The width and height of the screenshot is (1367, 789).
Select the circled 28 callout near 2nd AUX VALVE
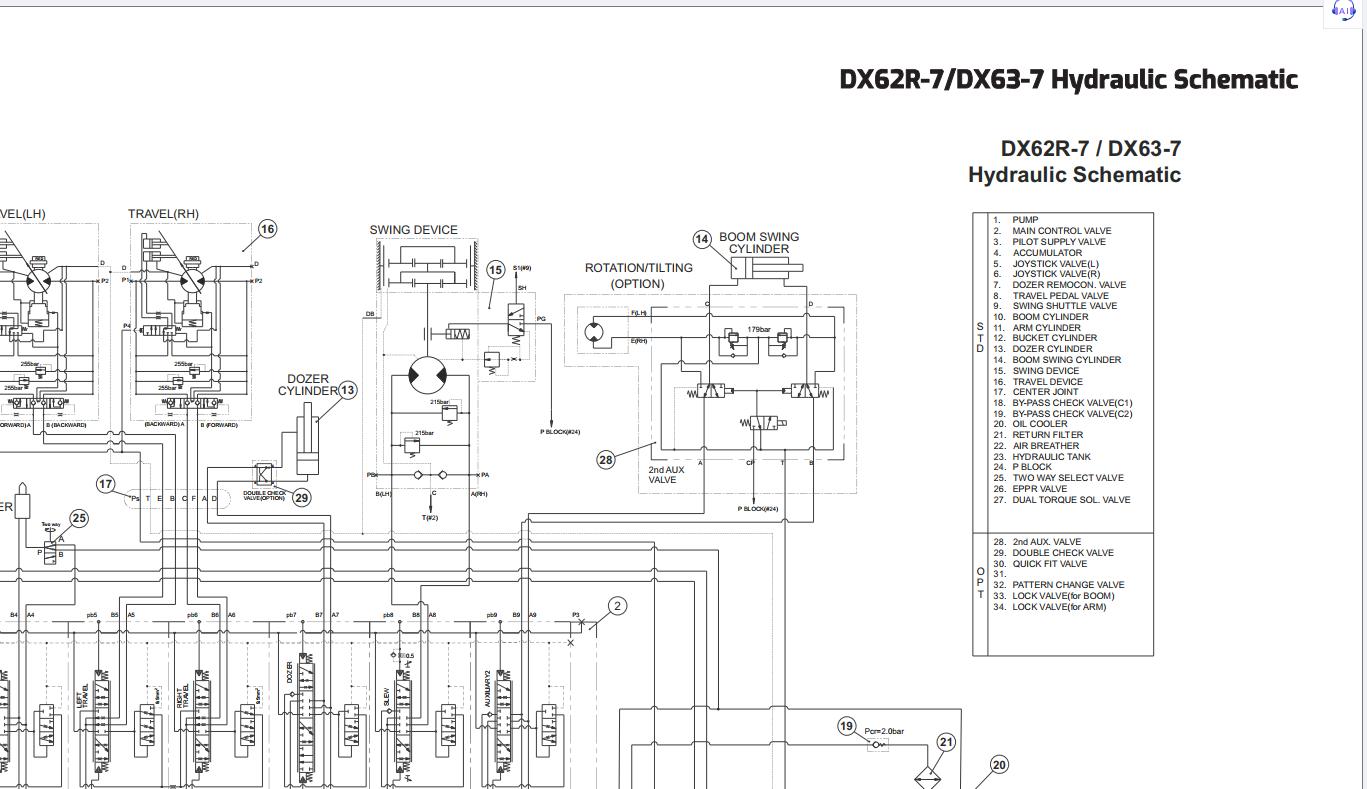click(606, 460)
